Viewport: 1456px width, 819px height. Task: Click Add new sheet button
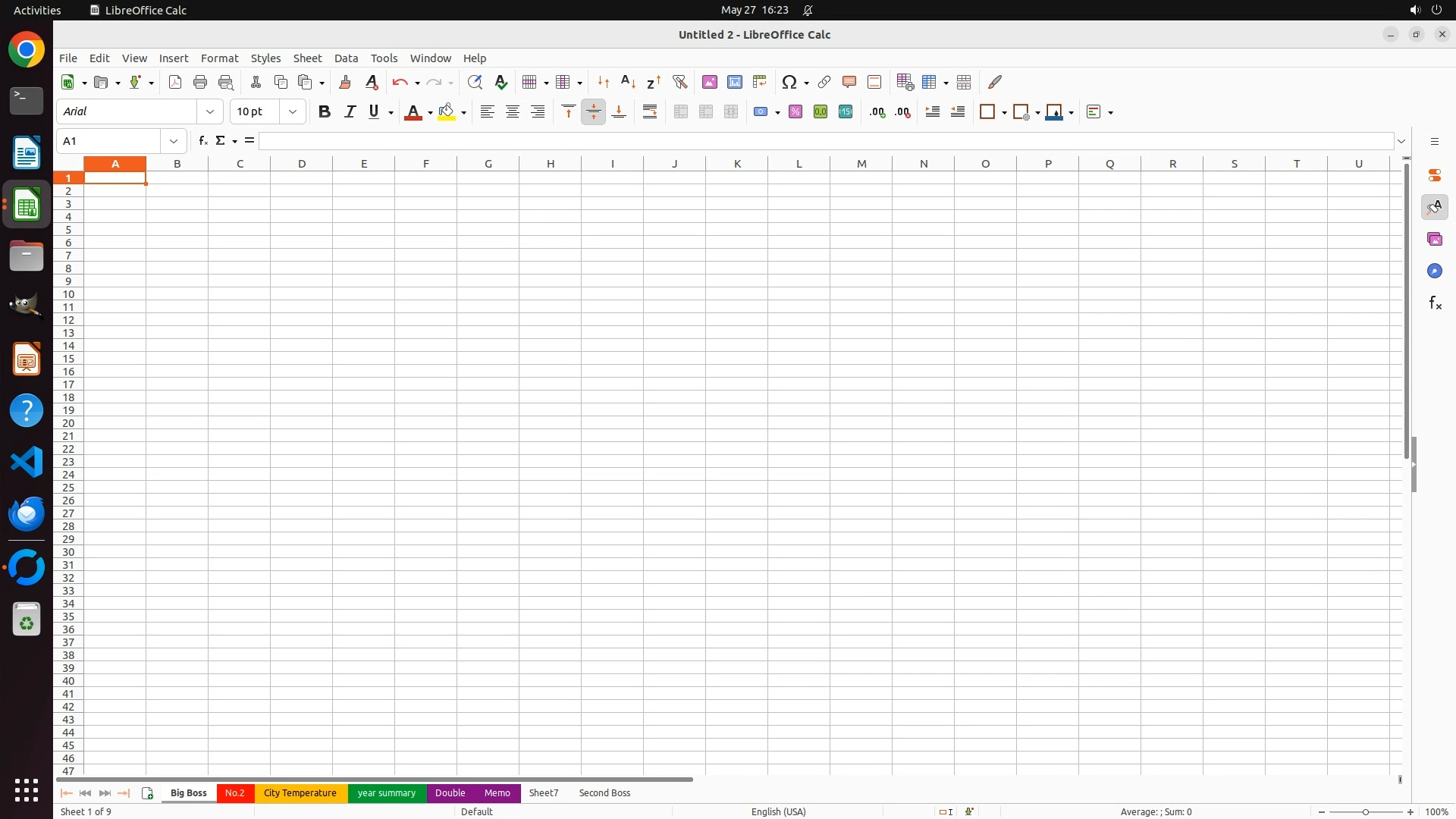coord(147,793)
